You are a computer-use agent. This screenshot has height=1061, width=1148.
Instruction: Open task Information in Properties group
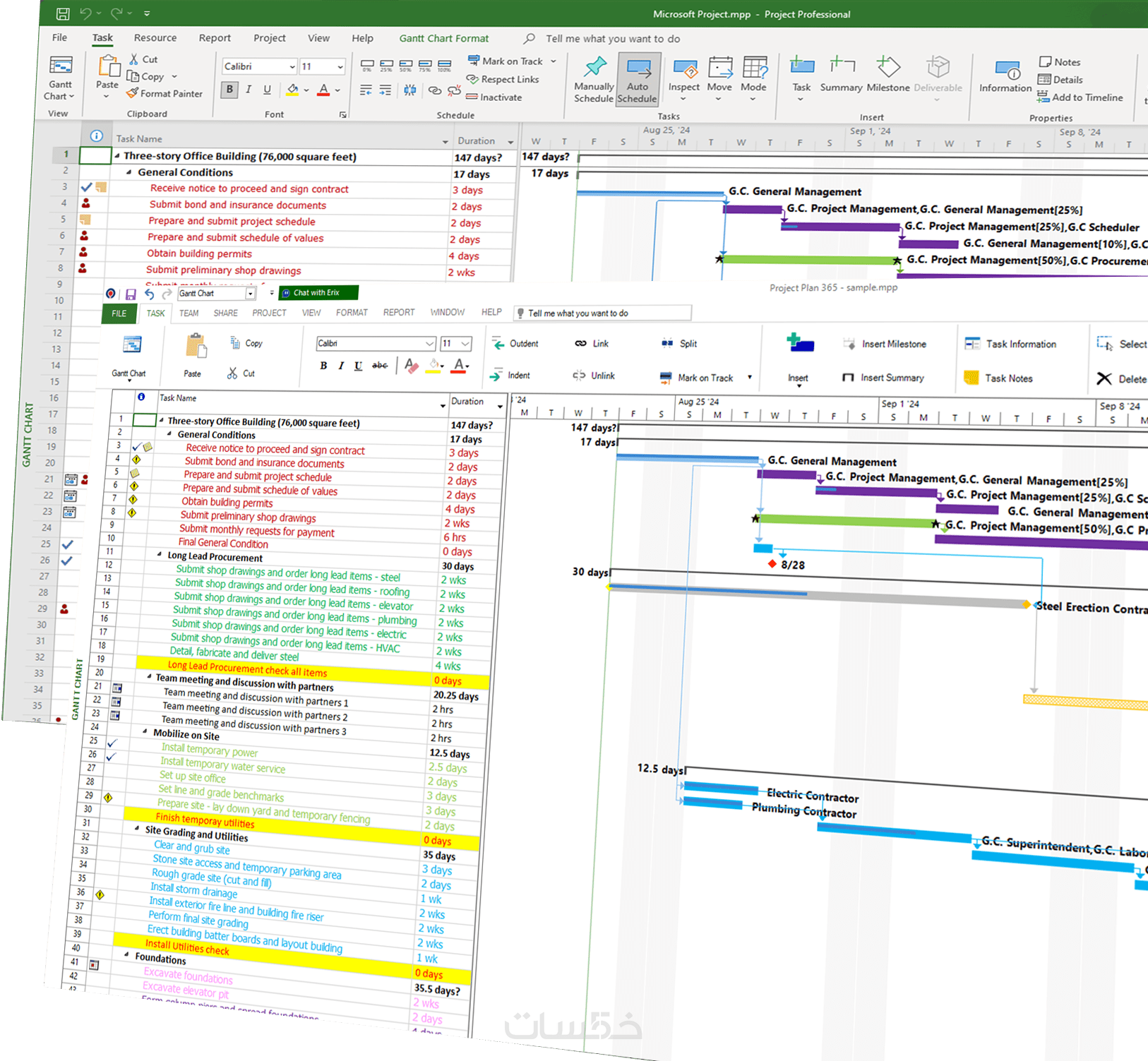1005,76
